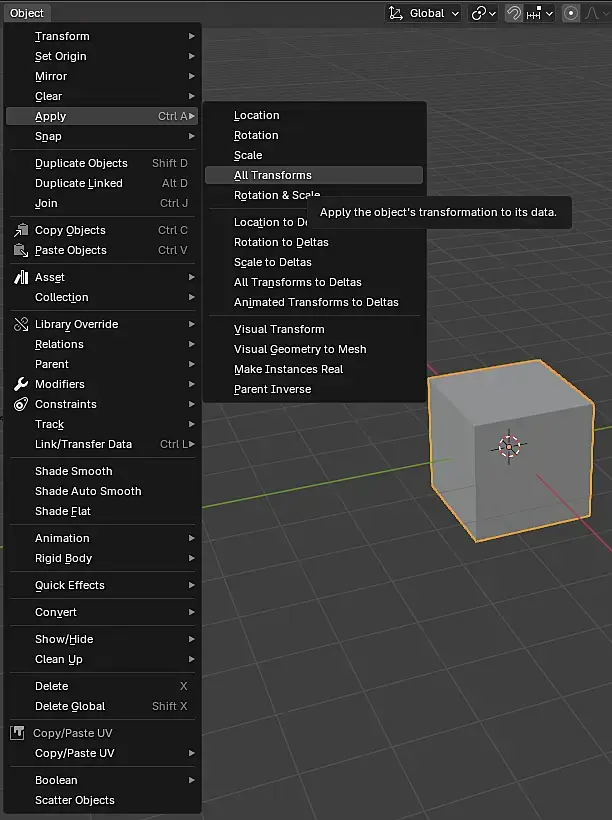This screenshot has width=612, height=820.
Task: Choose Shade Smooth
Action: click(x=102, y=471)
